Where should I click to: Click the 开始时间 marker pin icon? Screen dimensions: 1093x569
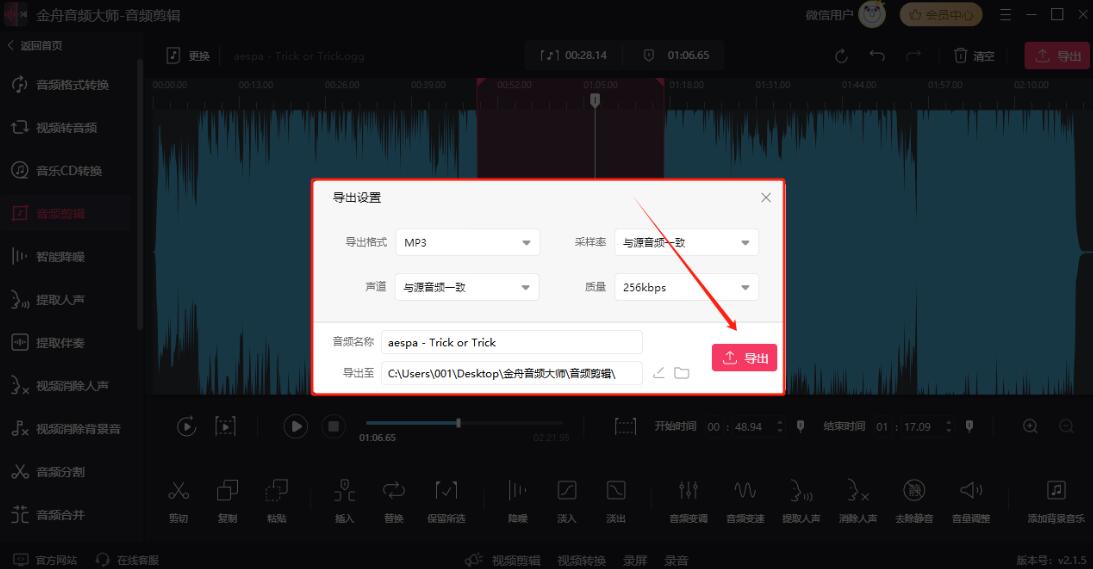pos(800,426)
